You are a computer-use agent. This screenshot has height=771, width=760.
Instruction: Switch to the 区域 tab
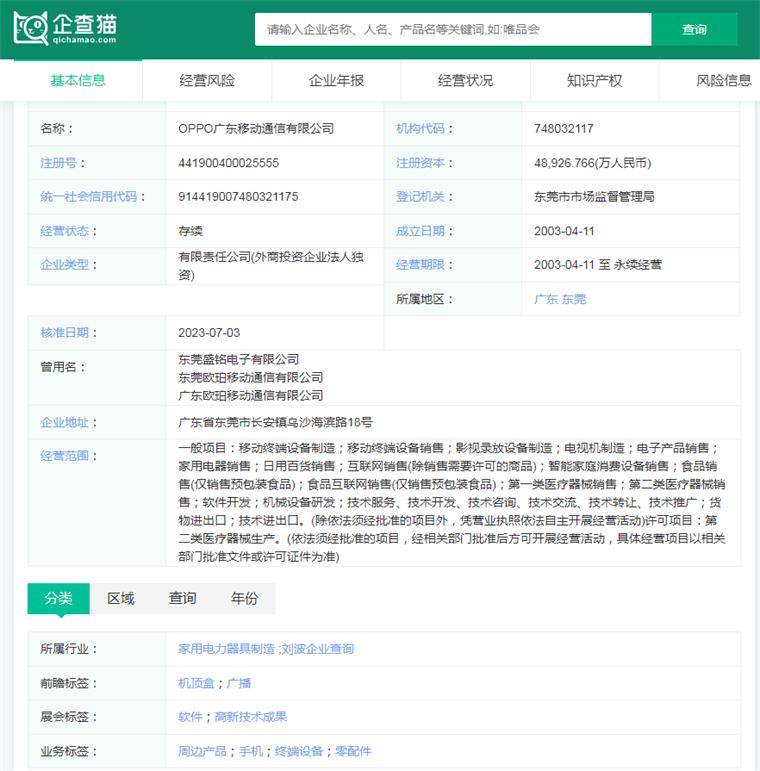point(120,598)
